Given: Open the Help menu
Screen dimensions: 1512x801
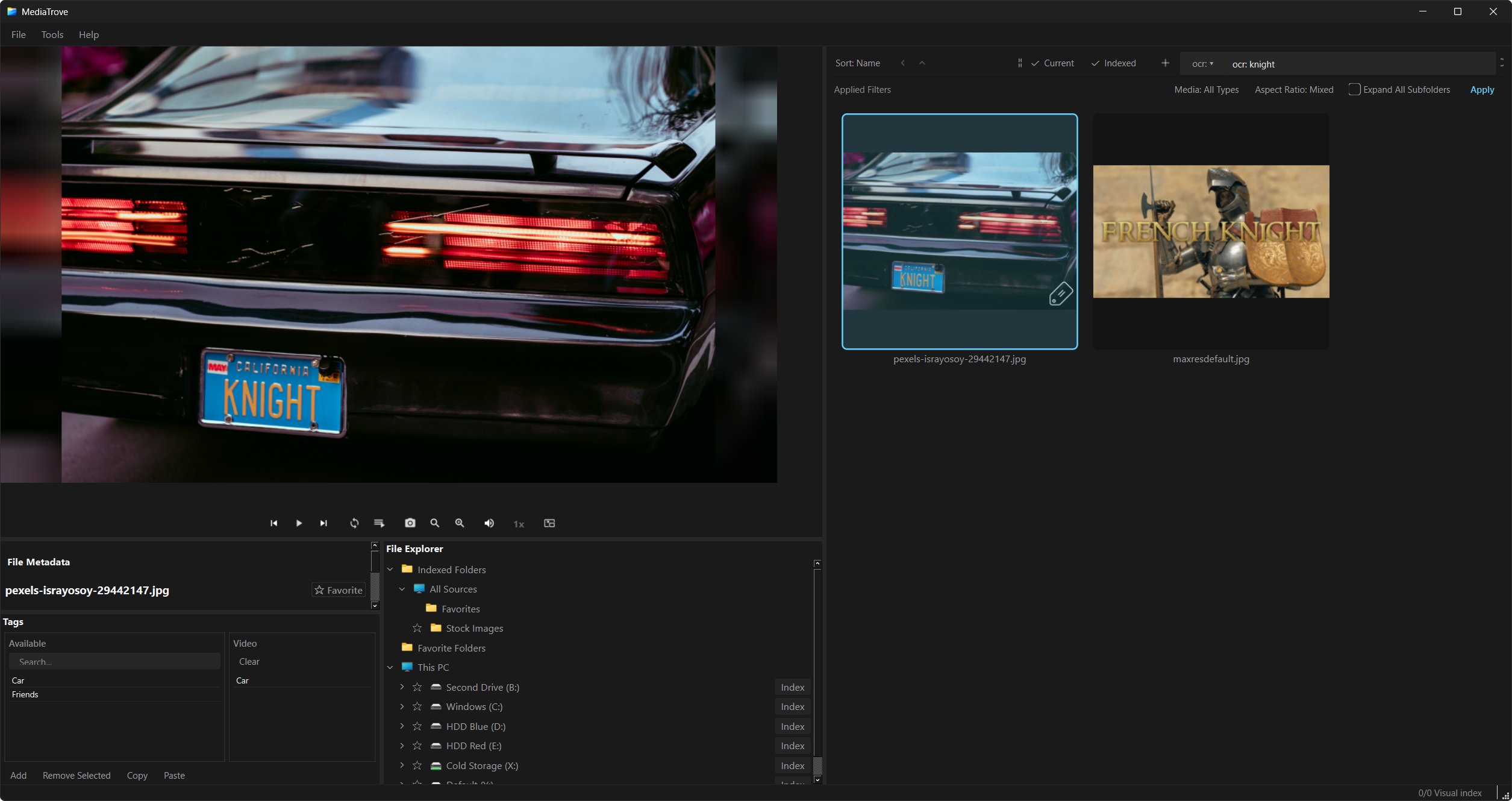Looking at the screenshot, I should pyautogui.click(x=89, y=35).
